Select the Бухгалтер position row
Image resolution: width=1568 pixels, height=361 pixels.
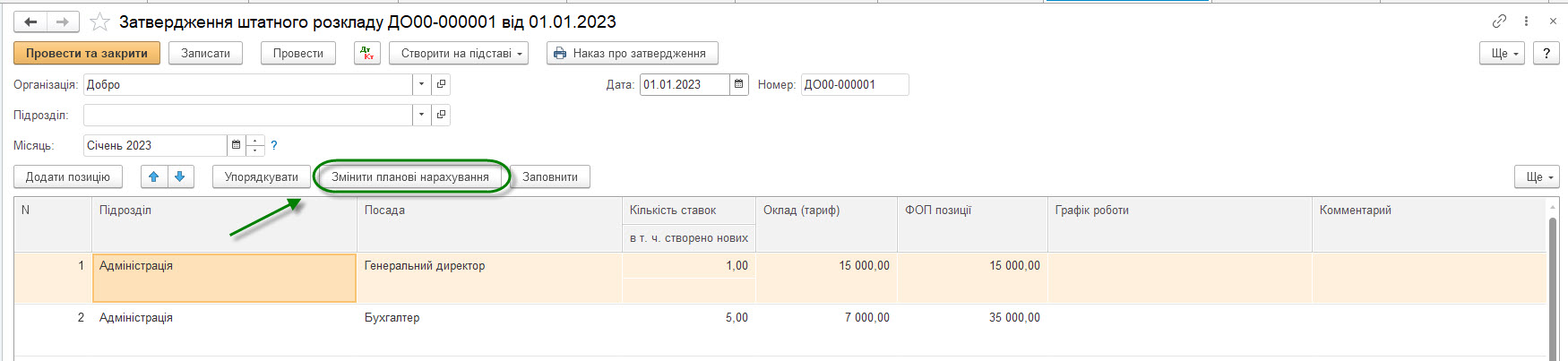click(x=392, y=317)
